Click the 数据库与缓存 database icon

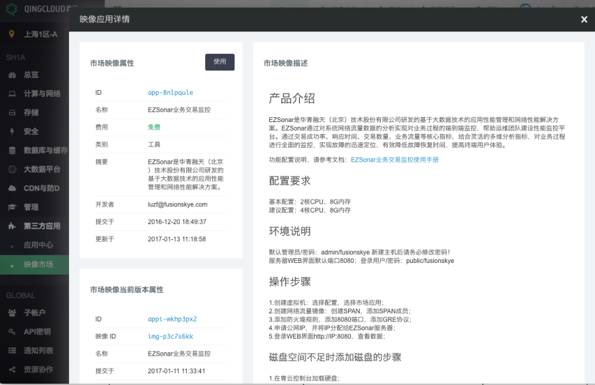coord(12,151)
